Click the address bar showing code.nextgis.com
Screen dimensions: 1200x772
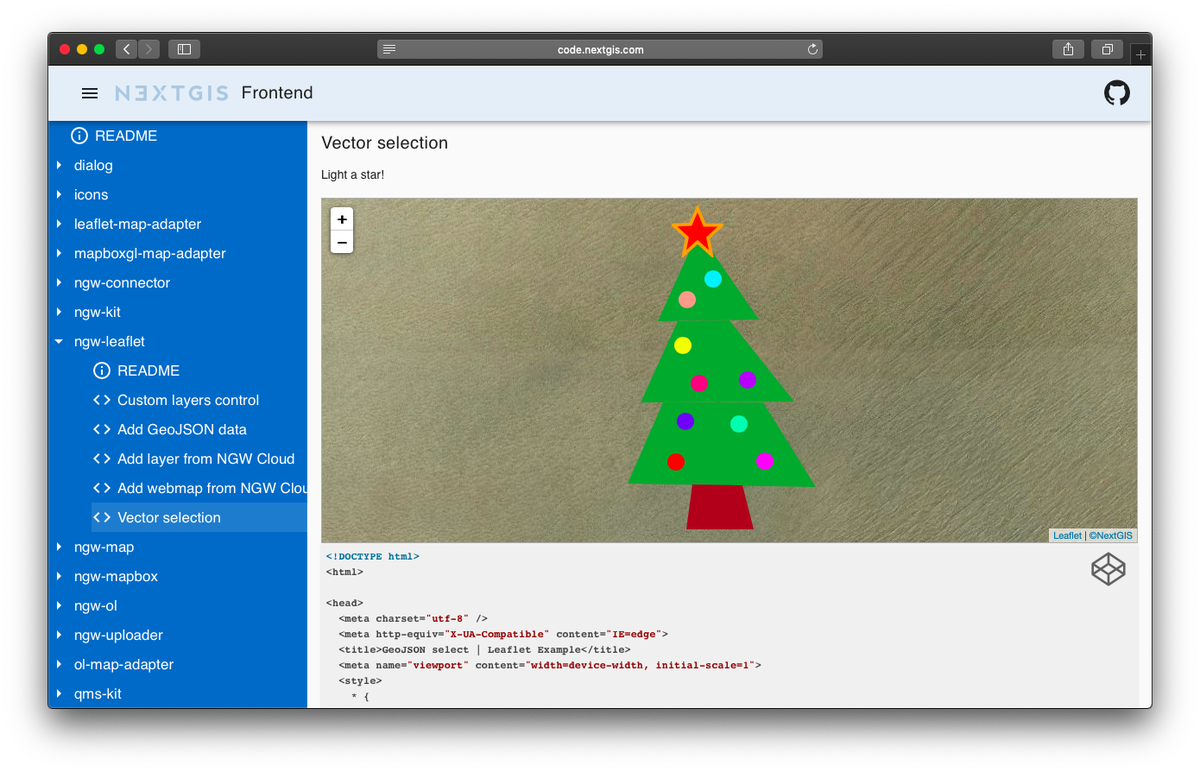(600, 49)
